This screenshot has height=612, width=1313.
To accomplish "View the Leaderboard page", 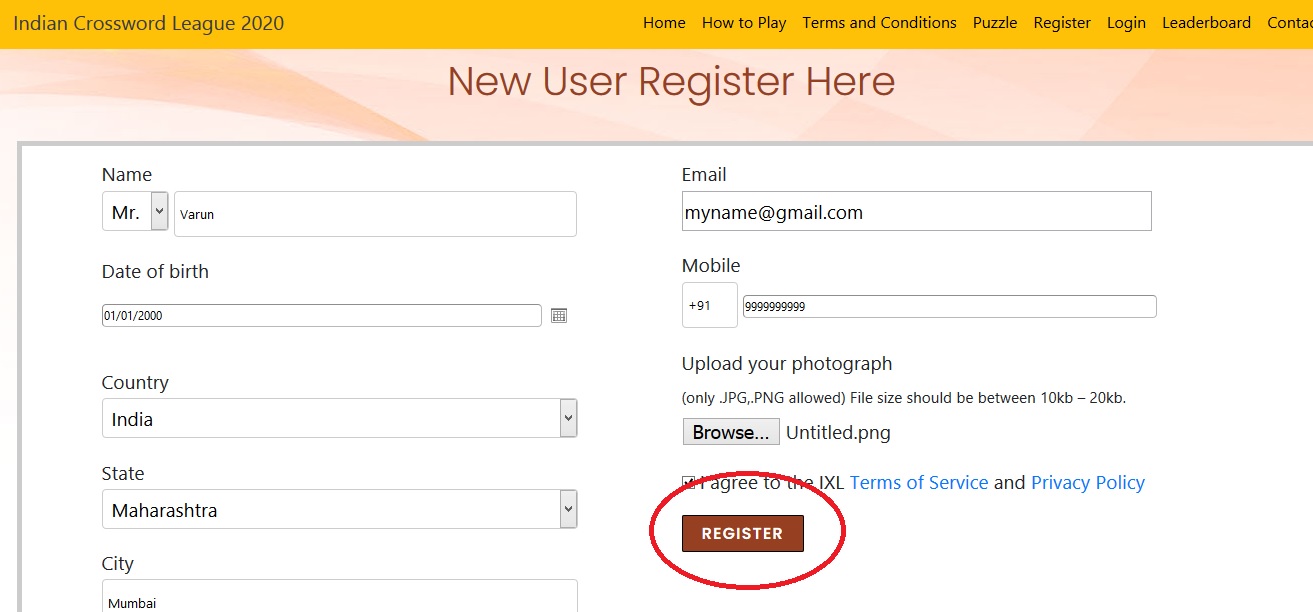I will (x=1206, y=23).
